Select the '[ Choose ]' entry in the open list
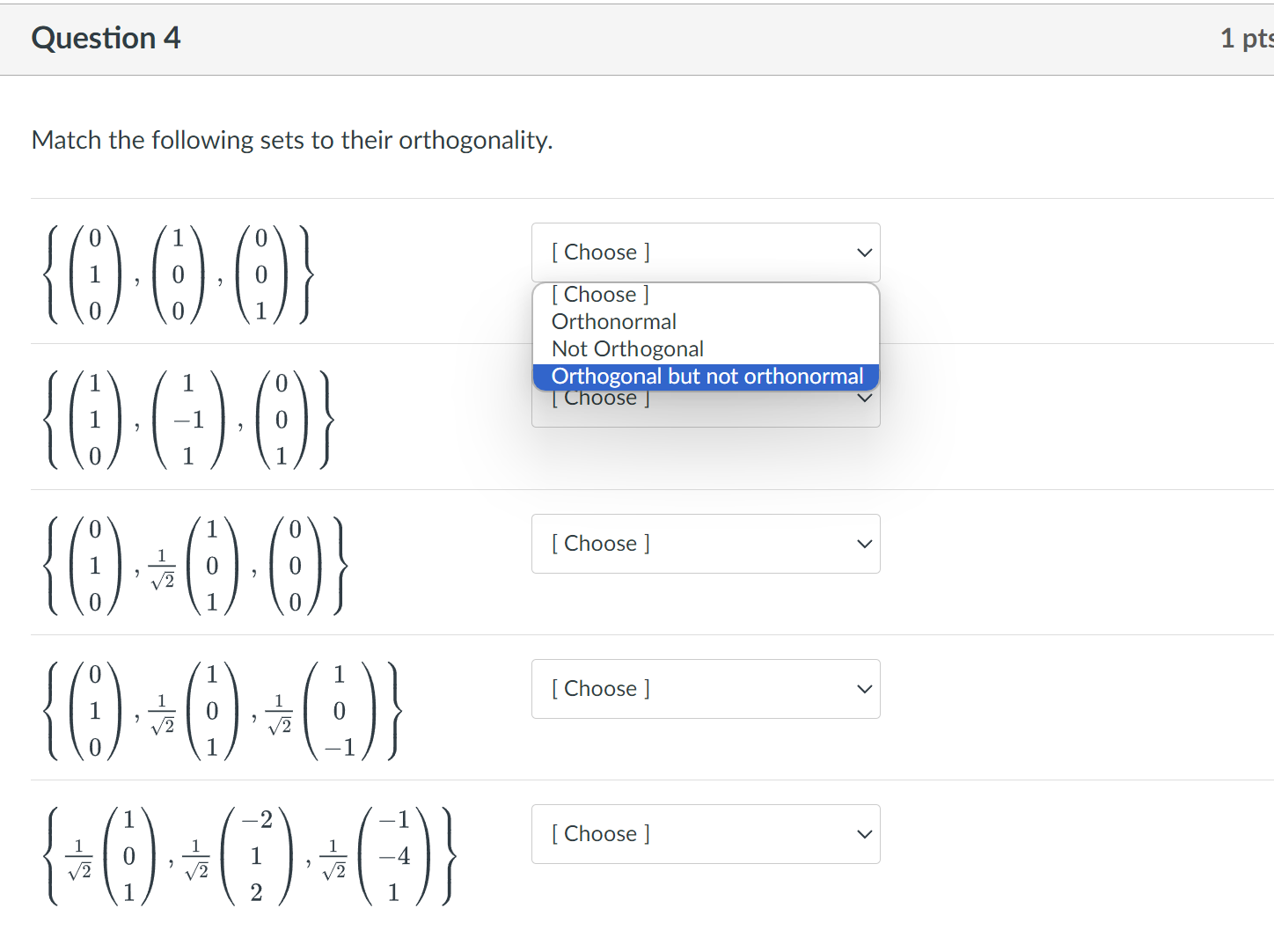 click(x=599, y=294)
